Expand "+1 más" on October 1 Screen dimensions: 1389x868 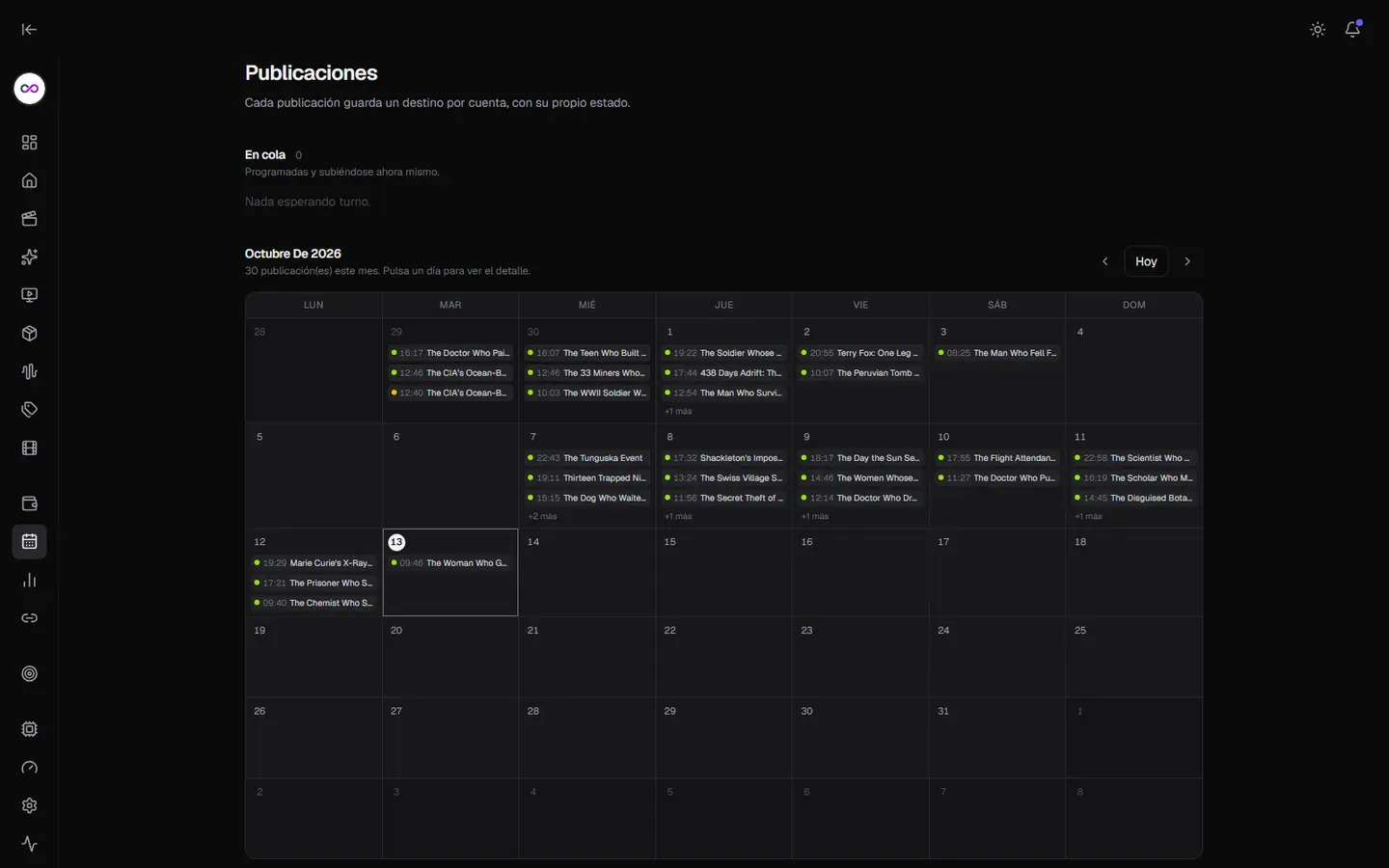(x=678, y=412)
